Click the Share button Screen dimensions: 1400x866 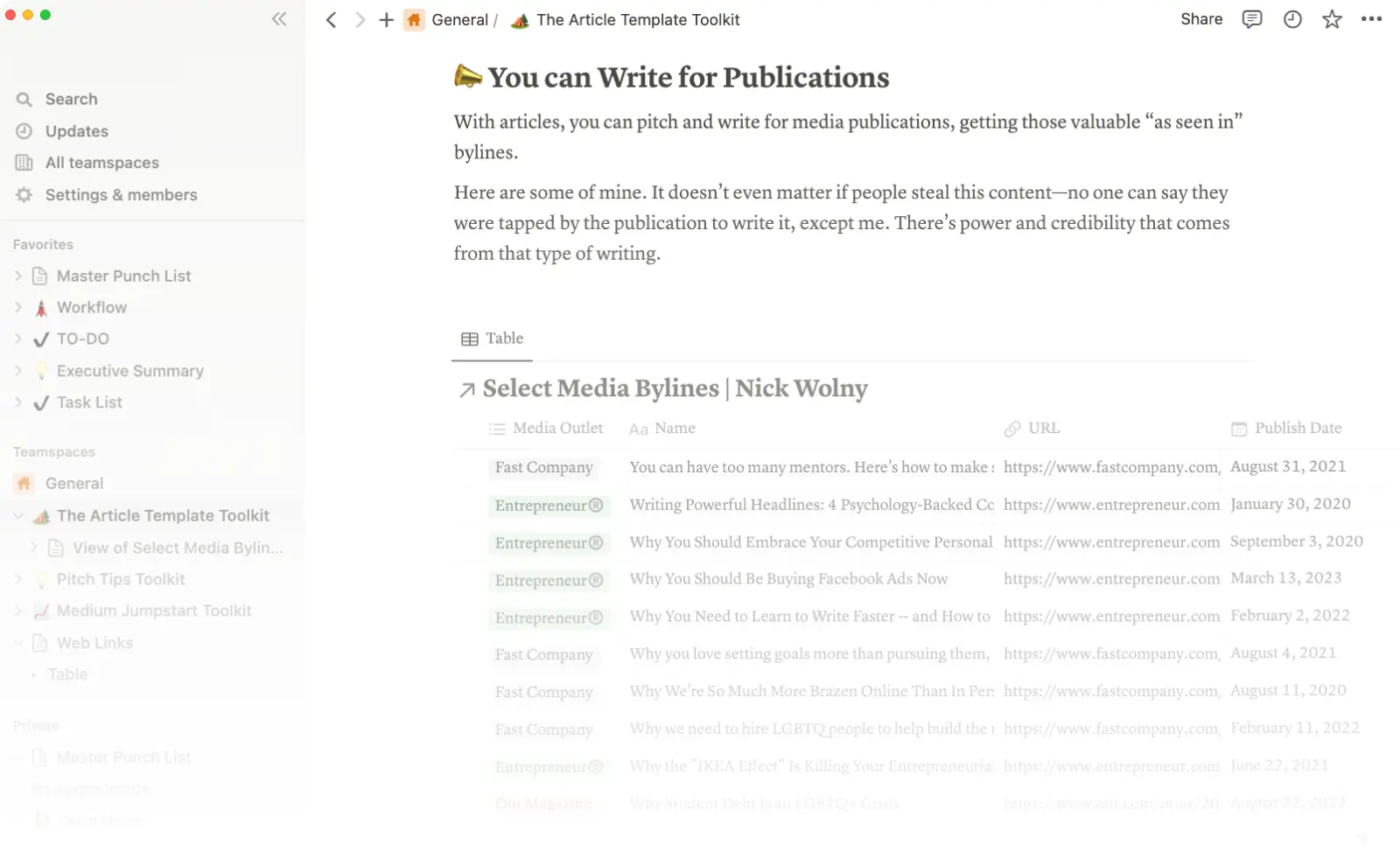coord(1200,18)
